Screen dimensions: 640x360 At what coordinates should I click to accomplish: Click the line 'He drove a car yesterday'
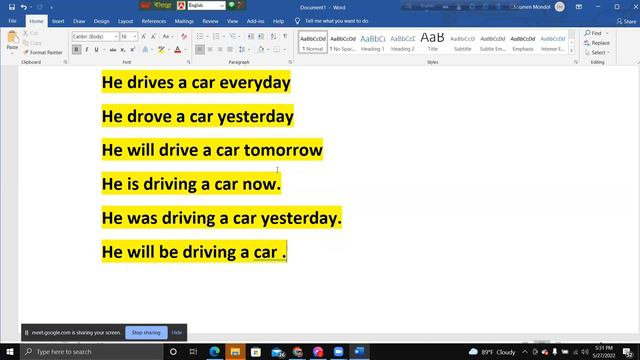198,116
